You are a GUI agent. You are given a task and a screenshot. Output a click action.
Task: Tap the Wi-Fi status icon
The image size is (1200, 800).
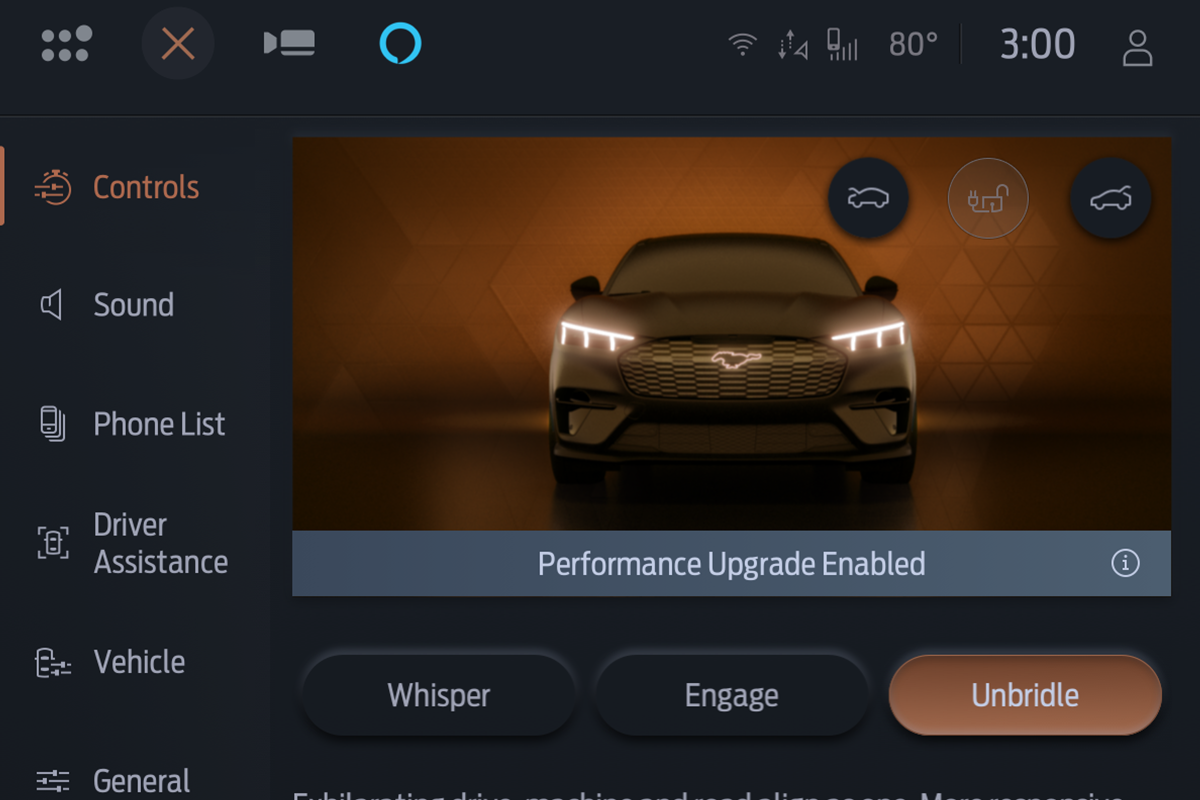pyautogui.click(x=742, y=45)
